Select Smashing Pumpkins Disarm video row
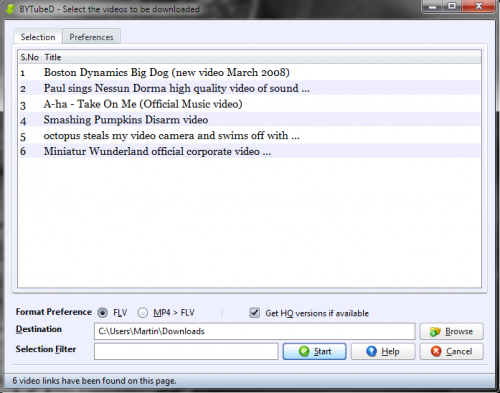 point(250,120)
